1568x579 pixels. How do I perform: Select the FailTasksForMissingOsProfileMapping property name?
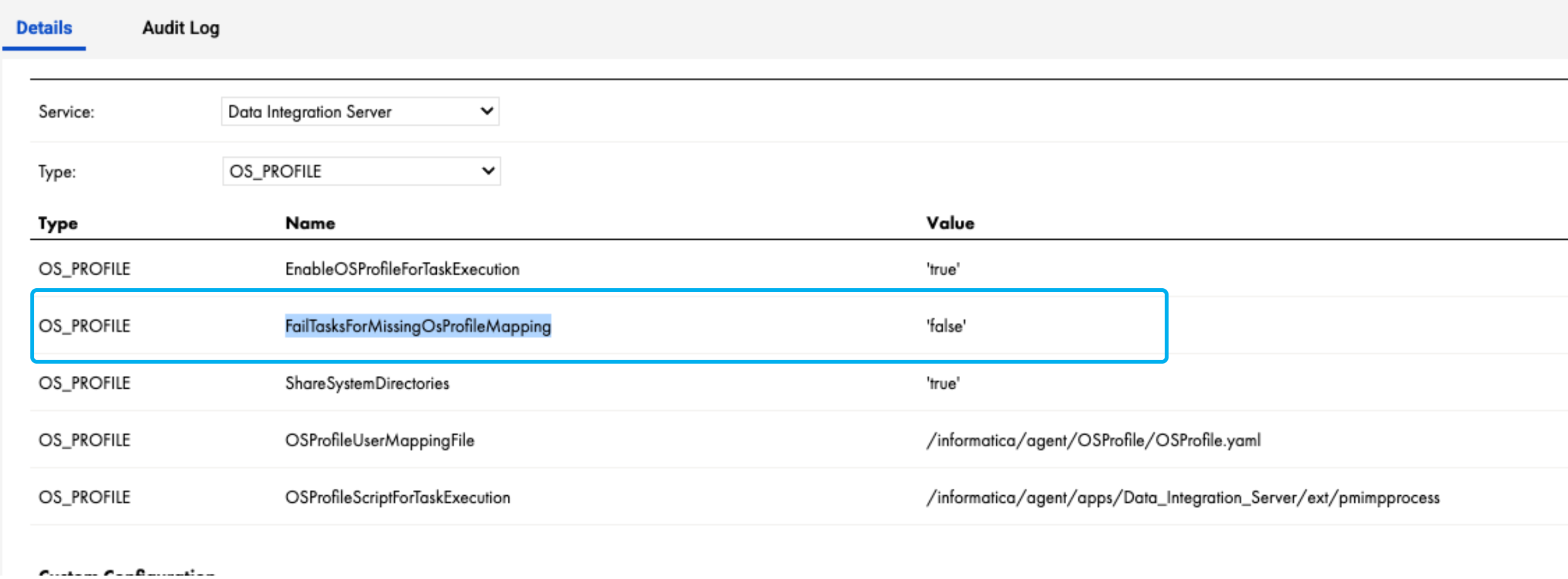pyautogui.click(x=418, y=326)
